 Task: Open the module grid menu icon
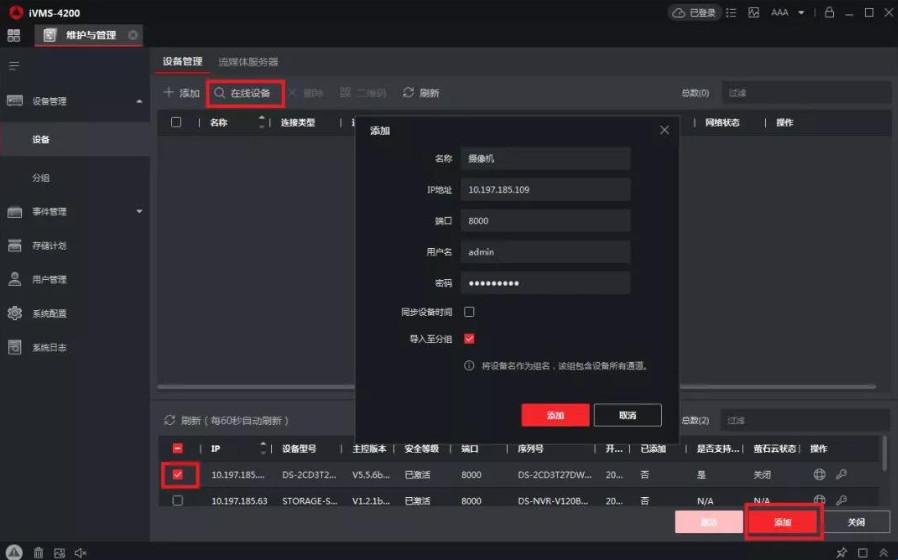(14, 36)
